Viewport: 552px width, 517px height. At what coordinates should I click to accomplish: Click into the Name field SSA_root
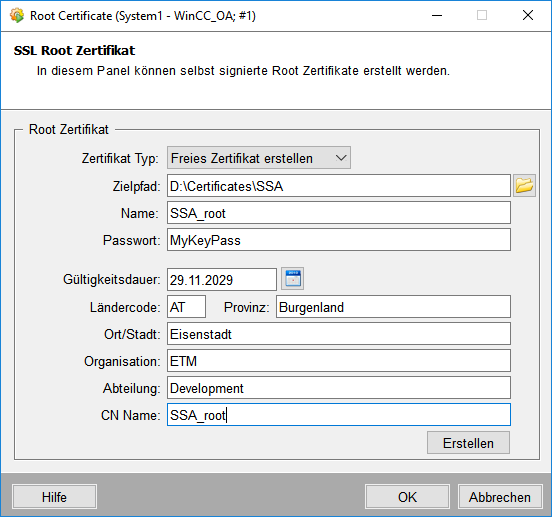click(339, 213)
